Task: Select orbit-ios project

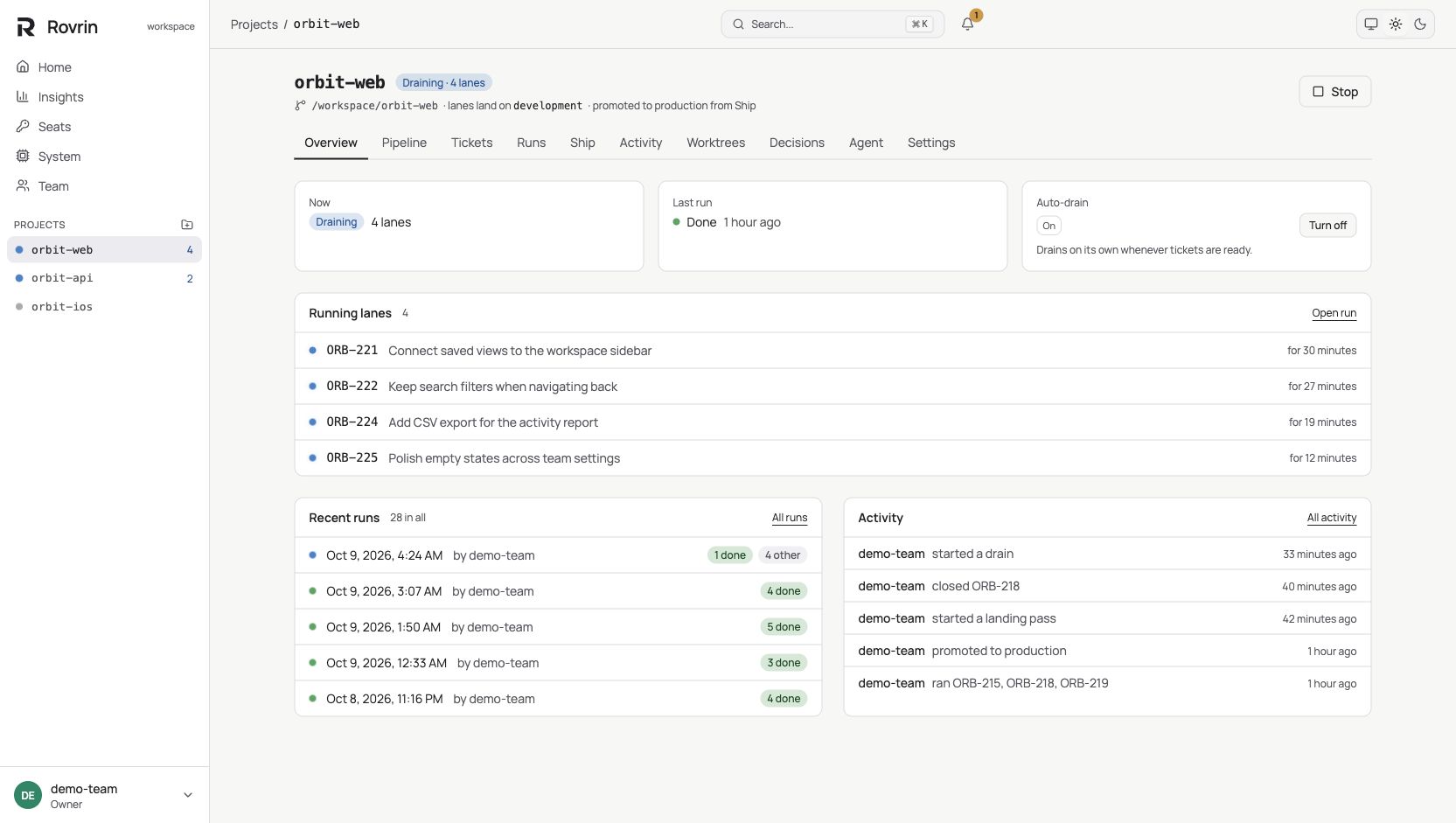Action: pos(105,307)
